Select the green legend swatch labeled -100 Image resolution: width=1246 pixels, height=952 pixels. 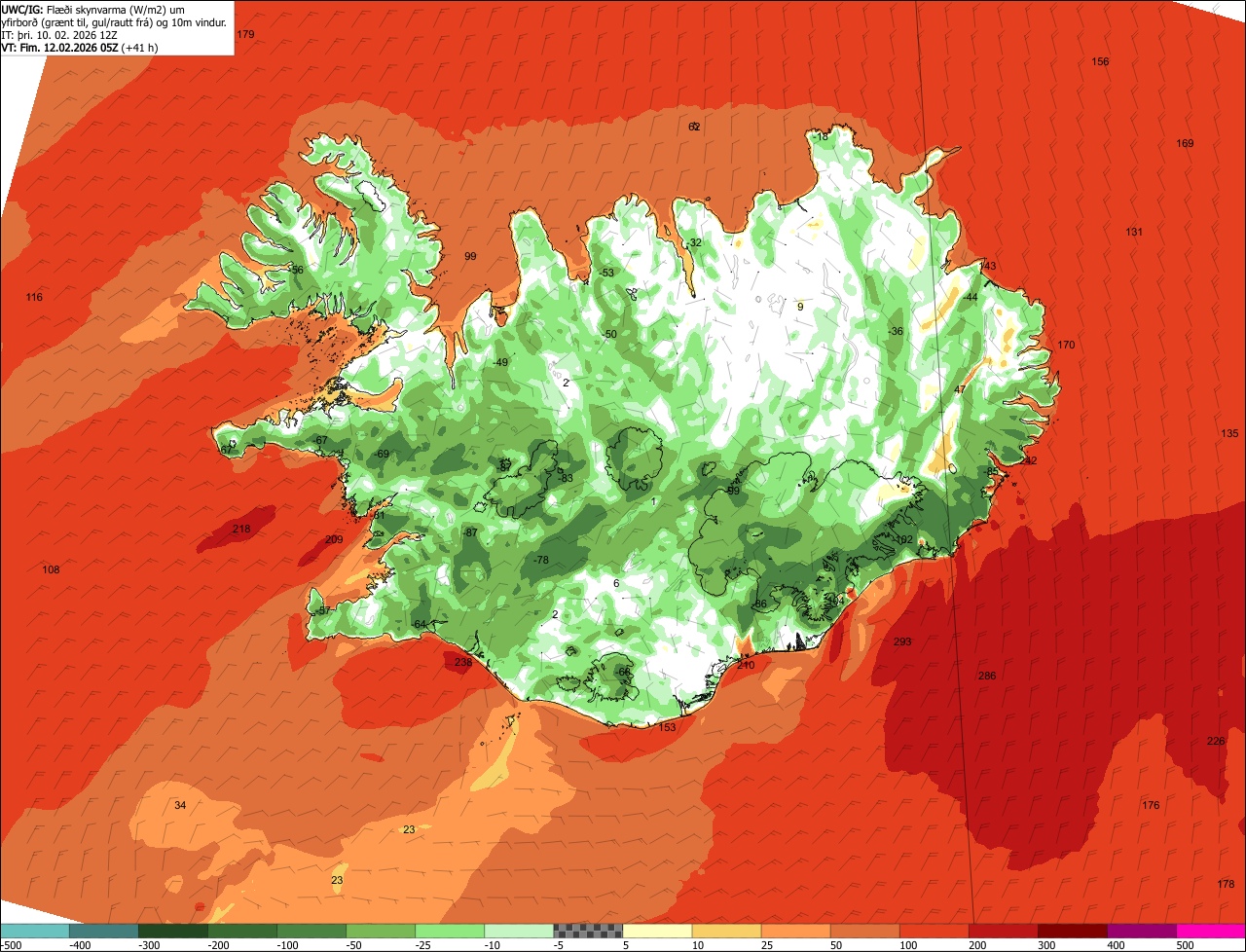[x=311, y=931]
